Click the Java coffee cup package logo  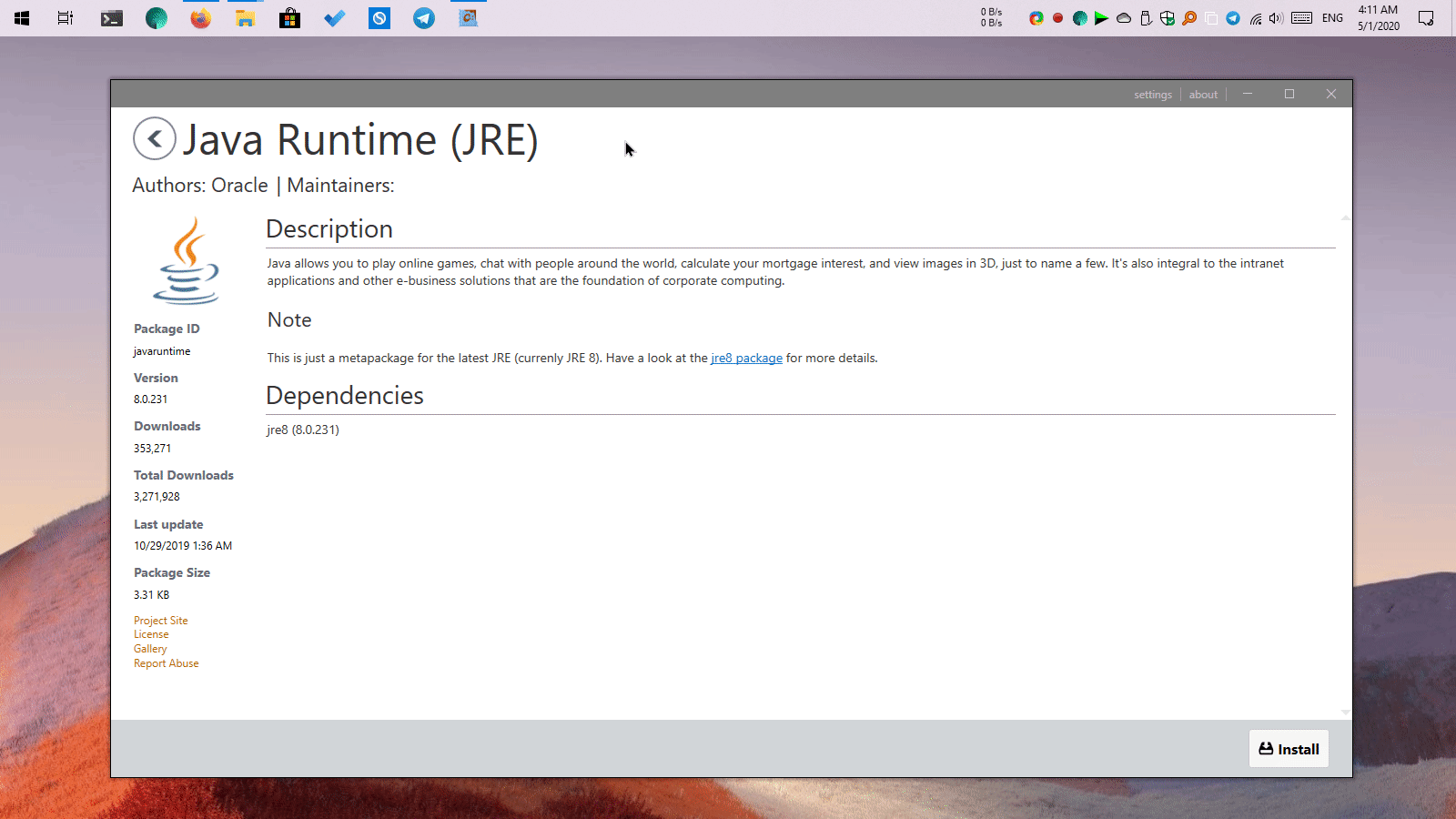click(187, 260)
